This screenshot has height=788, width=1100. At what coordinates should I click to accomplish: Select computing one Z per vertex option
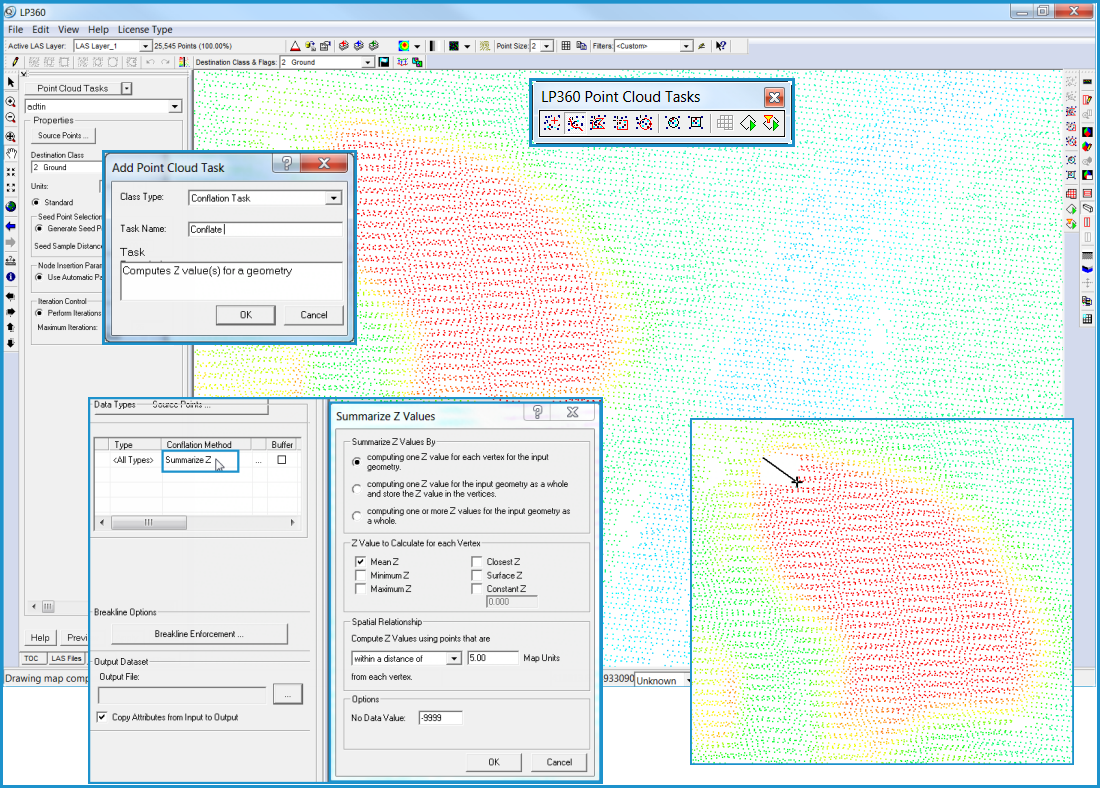click(x=356, y=462)
